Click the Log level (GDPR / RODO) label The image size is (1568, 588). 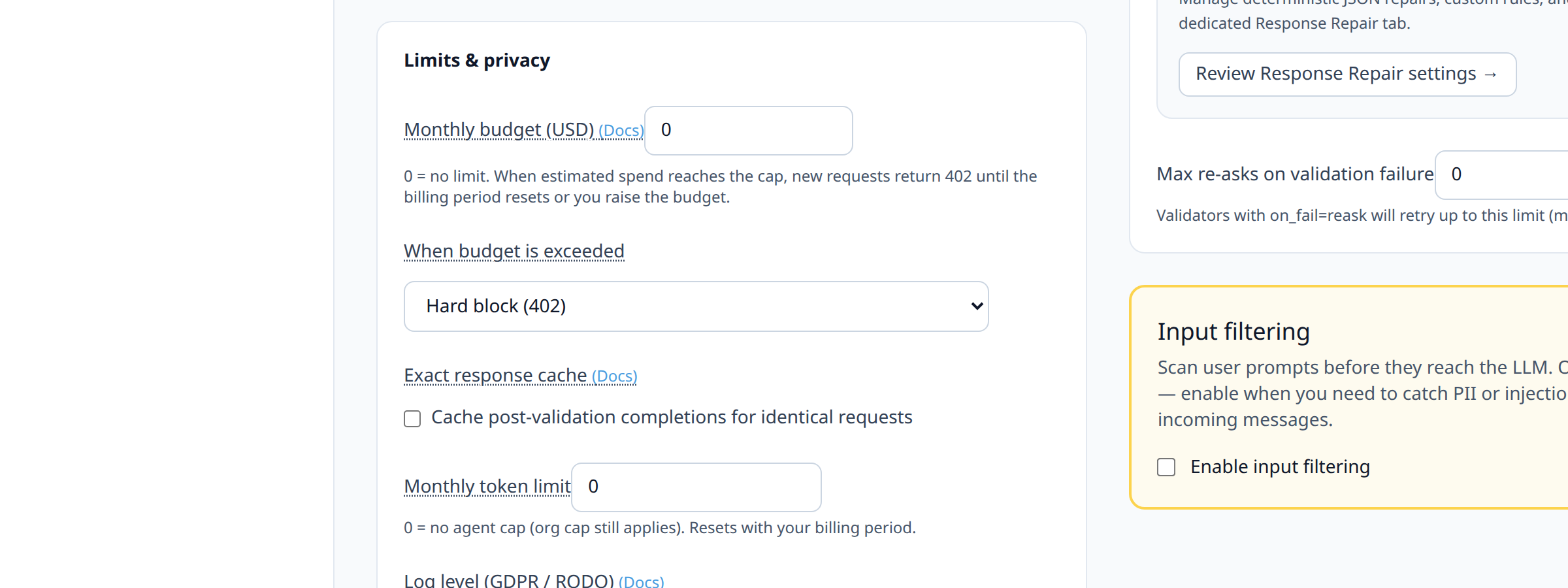click(509, 581)
